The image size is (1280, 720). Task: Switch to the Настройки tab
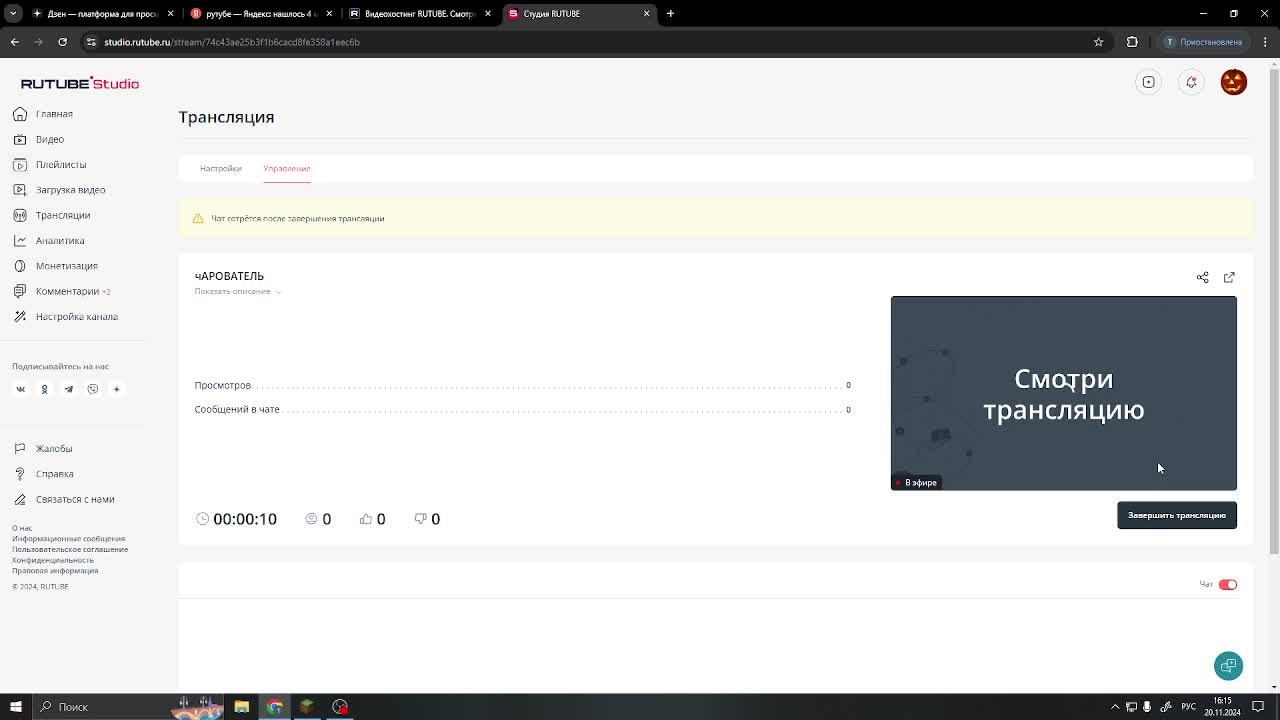tap(220, 168)
